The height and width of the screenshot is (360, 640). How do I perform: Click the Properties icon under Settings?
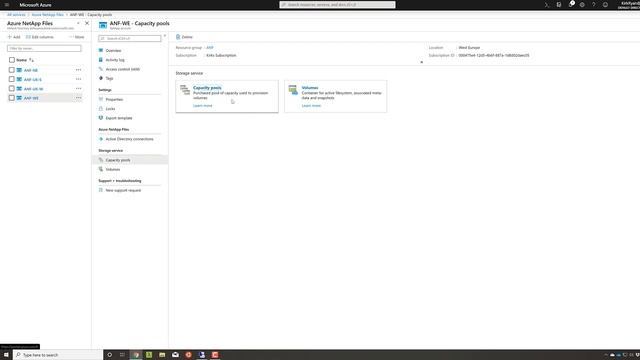click(x=101, y=99)
